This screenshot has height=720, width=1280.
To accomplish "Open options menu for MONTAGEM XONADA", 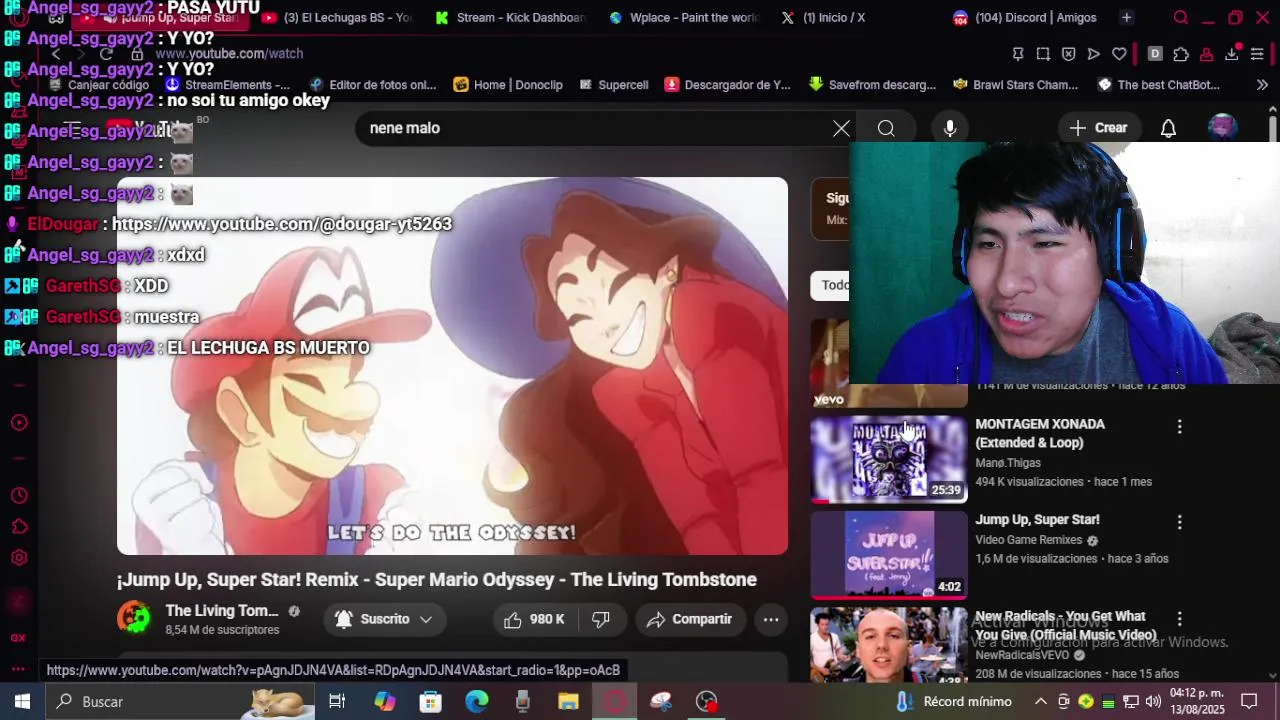I will 1179,426.
